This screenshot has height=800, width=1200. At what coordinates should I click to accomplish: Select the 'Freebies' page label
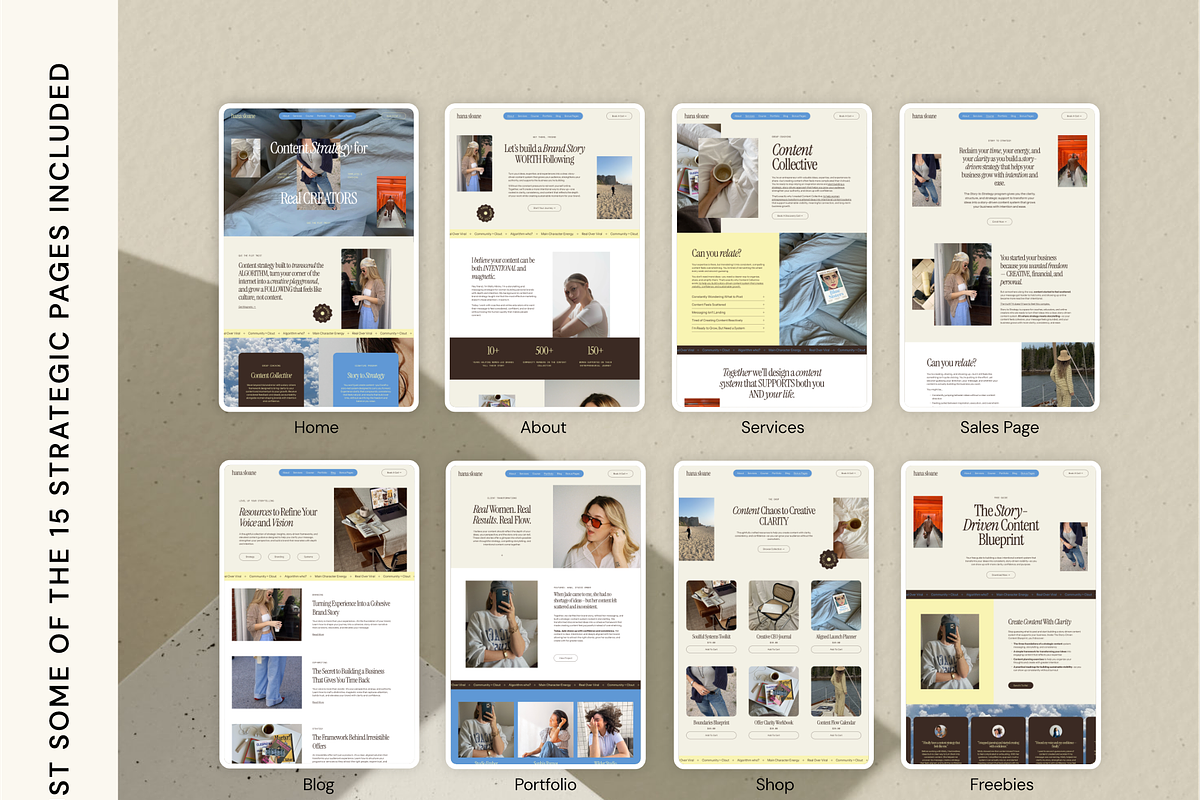click(x=1001, y=784)
